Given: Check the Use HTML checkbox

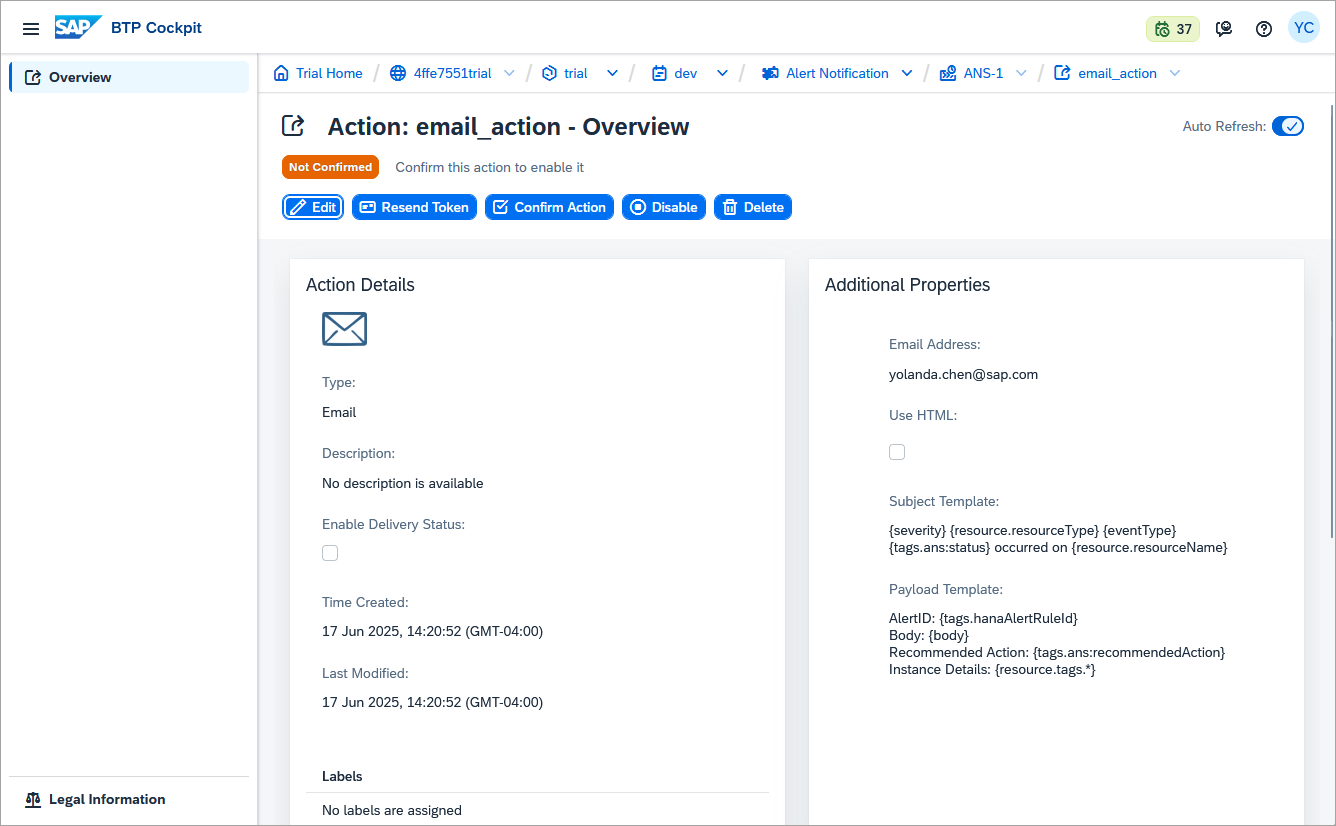Looking at the screenshot, I should 897,452.
